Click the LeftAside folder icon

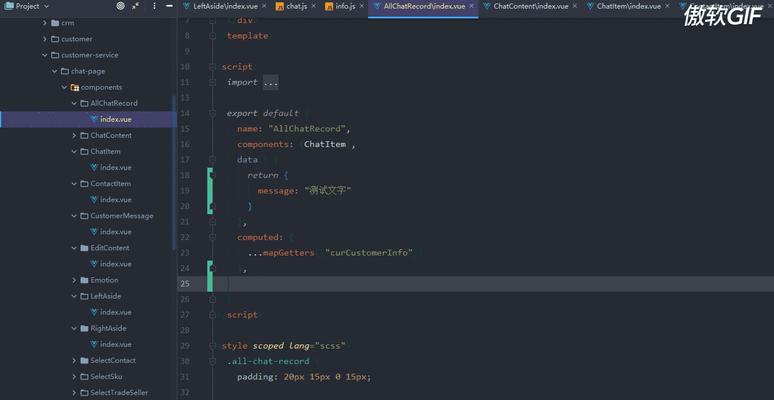84,296
